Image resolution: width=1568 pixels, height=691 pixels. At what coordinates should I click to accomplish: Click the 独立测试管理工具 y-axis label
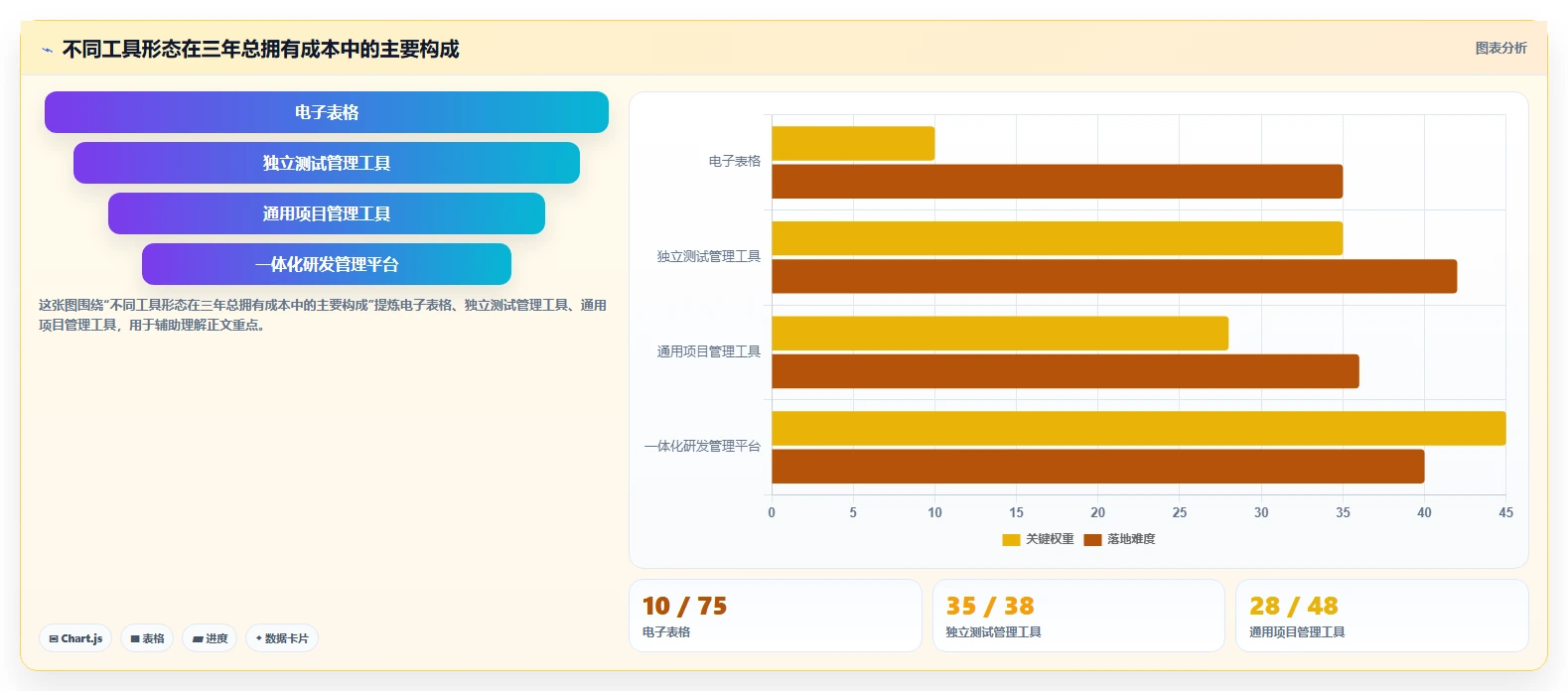coord(709,256)
